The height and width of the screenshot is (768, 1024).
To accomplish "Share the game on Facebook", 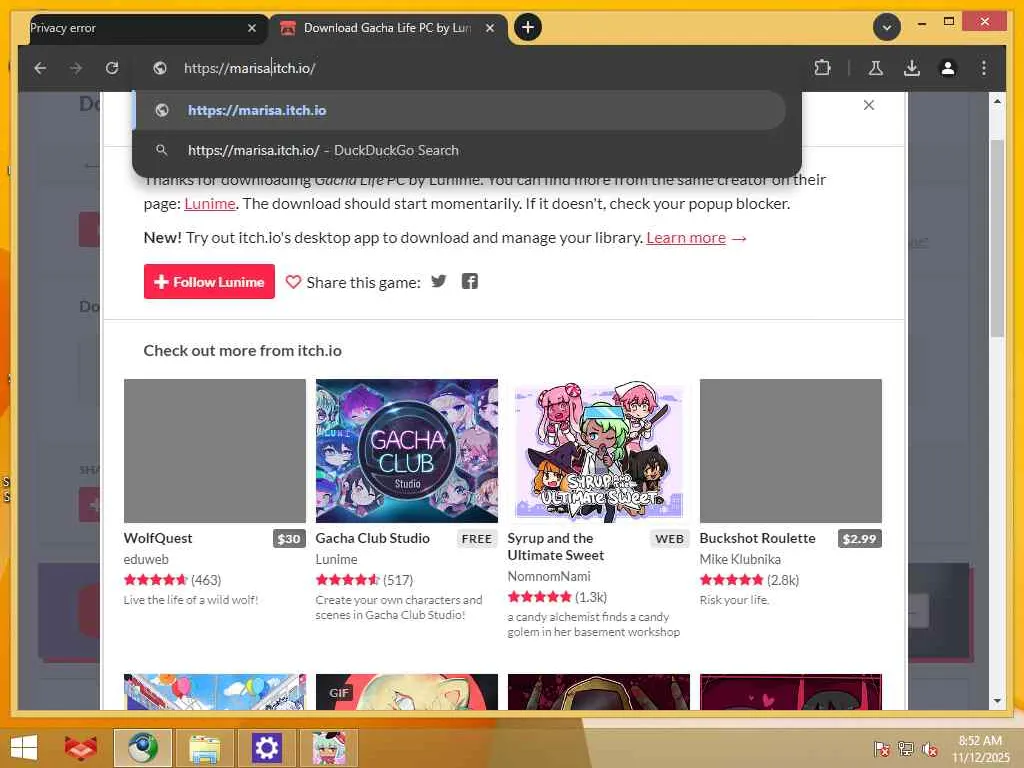I will click(x=470, y=281).
